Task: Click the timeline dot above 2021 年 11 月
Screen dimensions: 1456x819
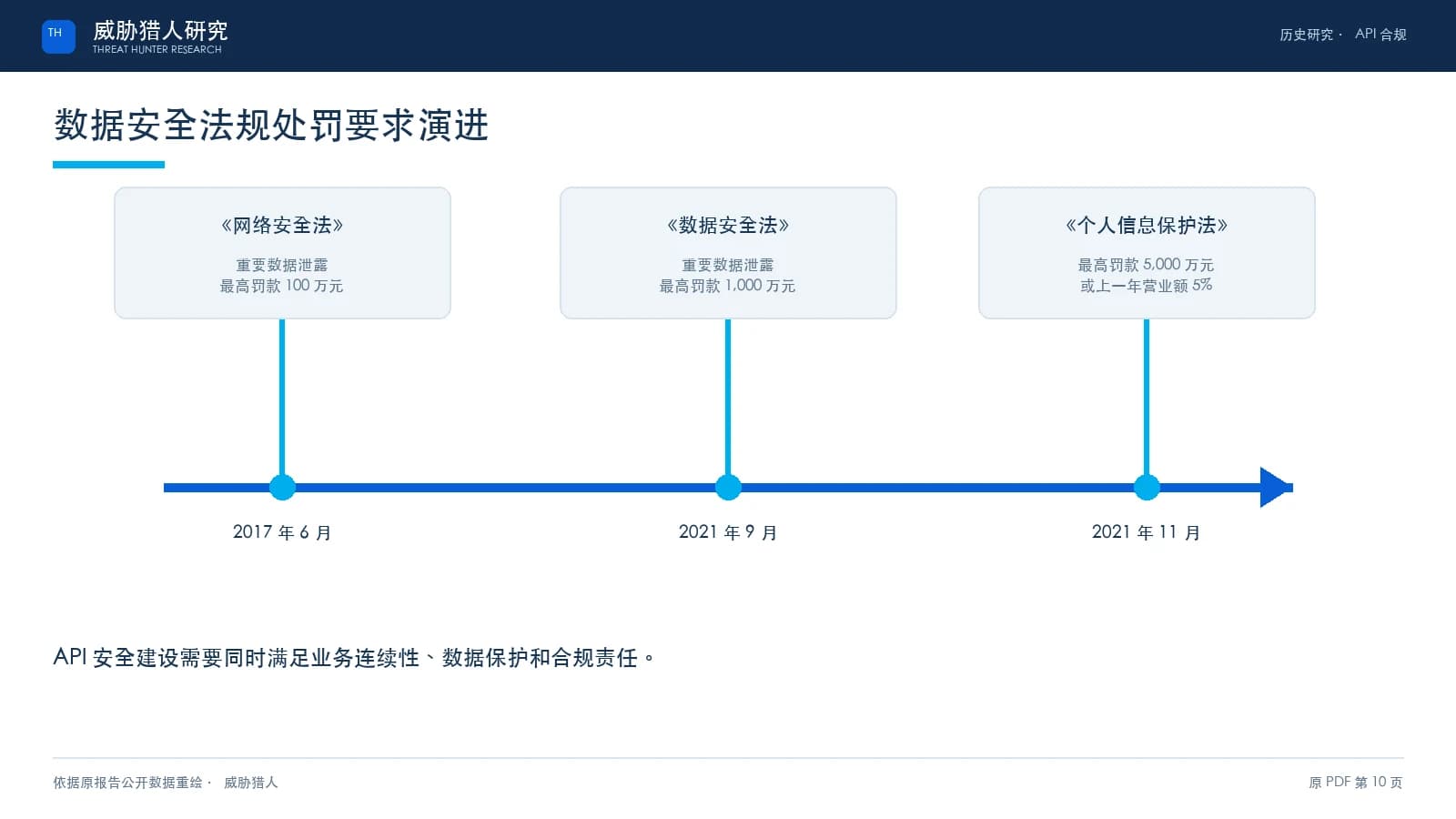Action: point(1147,488)
